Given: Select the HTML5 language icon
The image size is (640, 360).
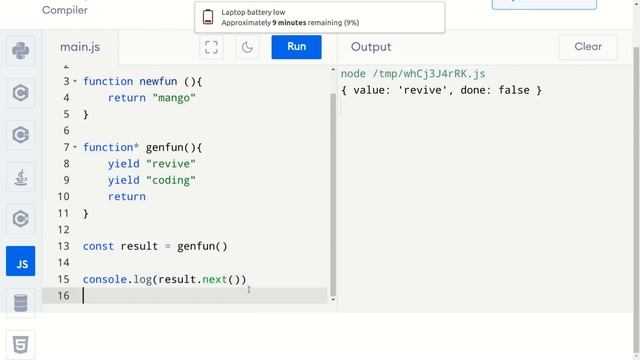Looking at the screenshot, I should click(20, 345).
